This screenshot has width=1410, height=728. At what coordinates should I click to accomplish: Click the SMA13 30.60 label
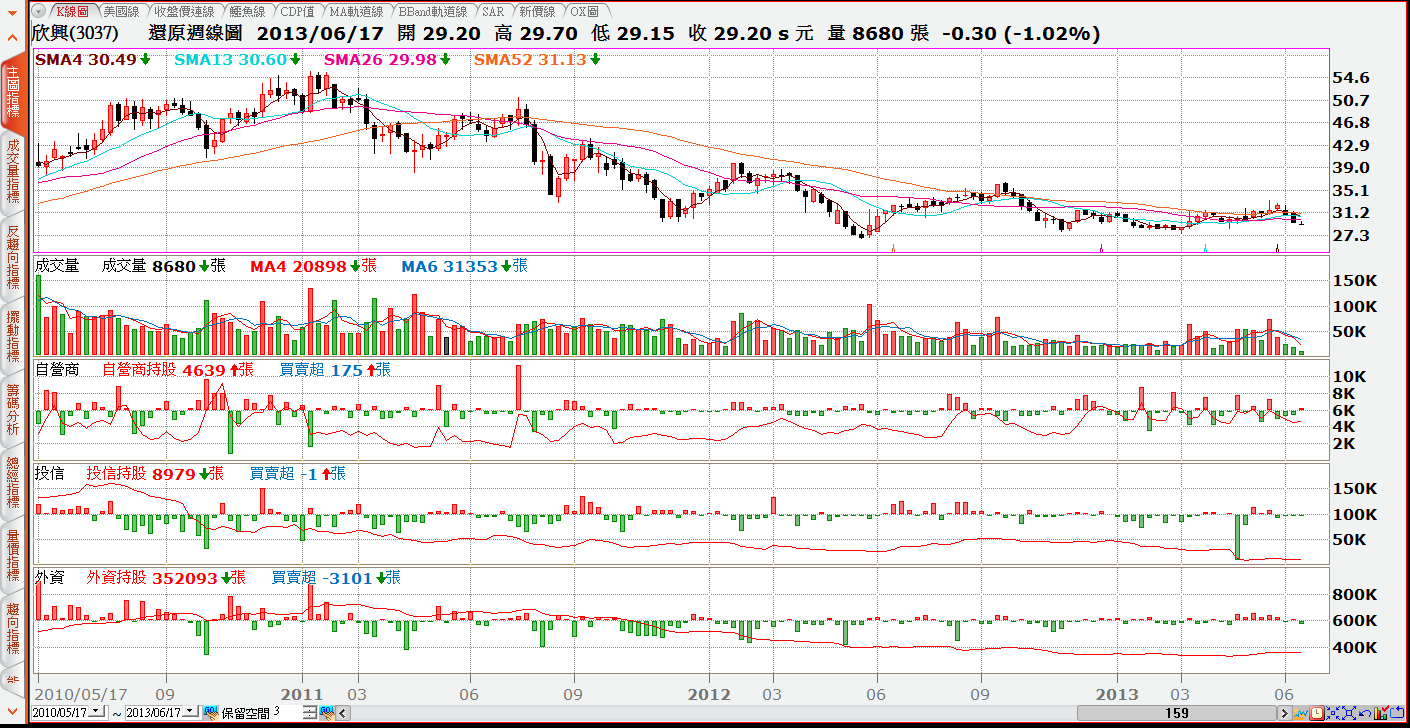pyautogui.click(x=230, y=60)
